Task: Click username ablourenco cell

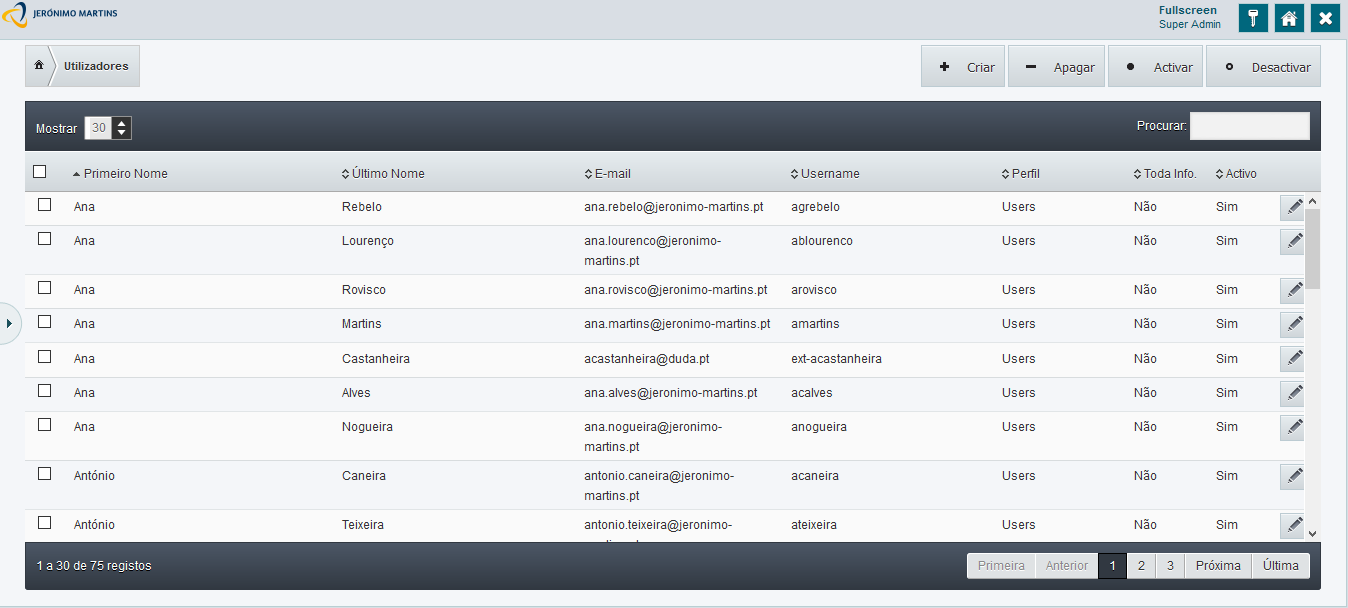Action: 821,241
